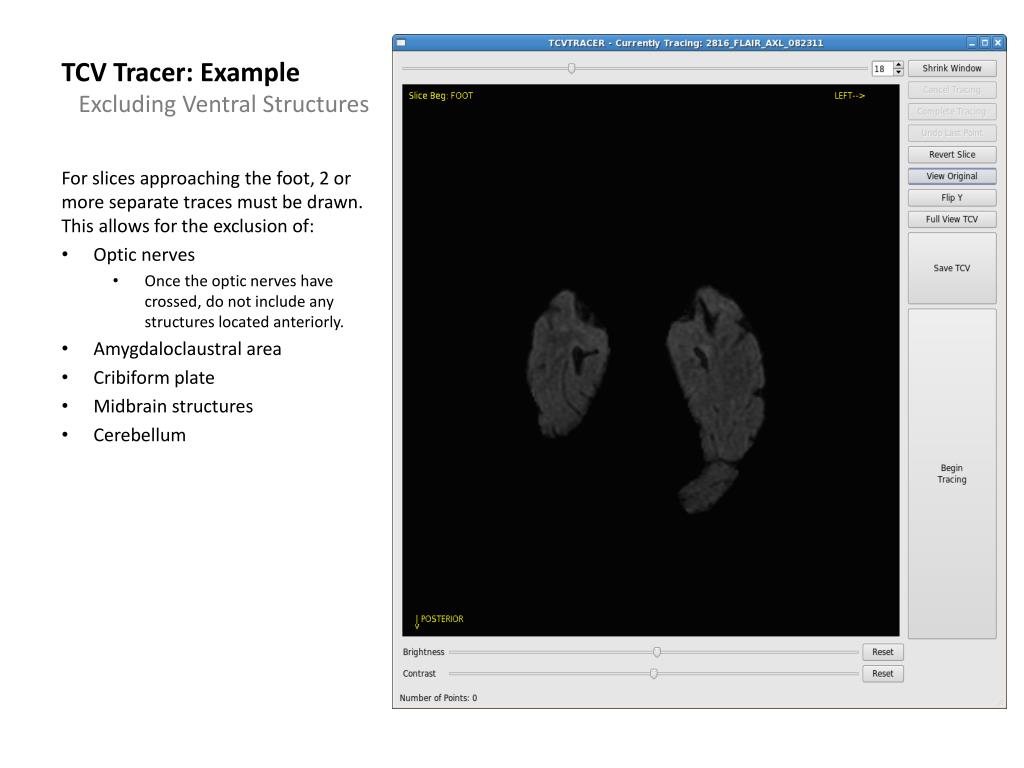Maximize the TCVTRACER window
The image size is (1024, 768).
985,43
